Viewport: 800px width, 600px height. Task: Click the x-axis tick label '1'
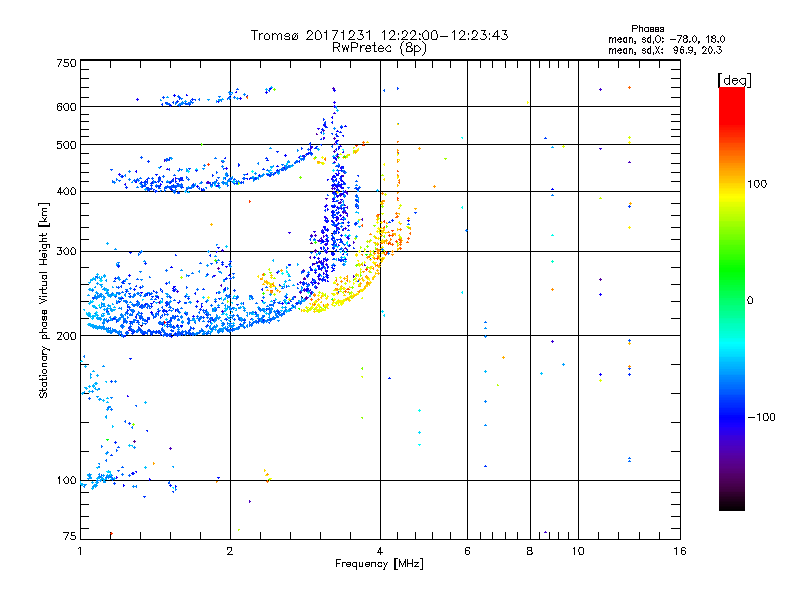pyautogui.click(x=80, y=551)
